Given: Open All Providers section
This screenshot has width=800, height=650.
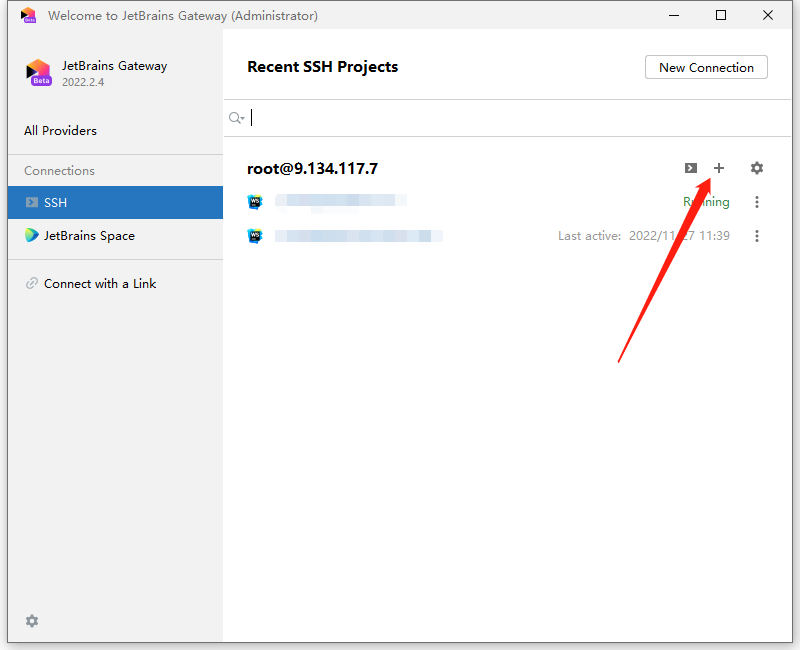Looking at the screenshot, I should tap(60, 131).
